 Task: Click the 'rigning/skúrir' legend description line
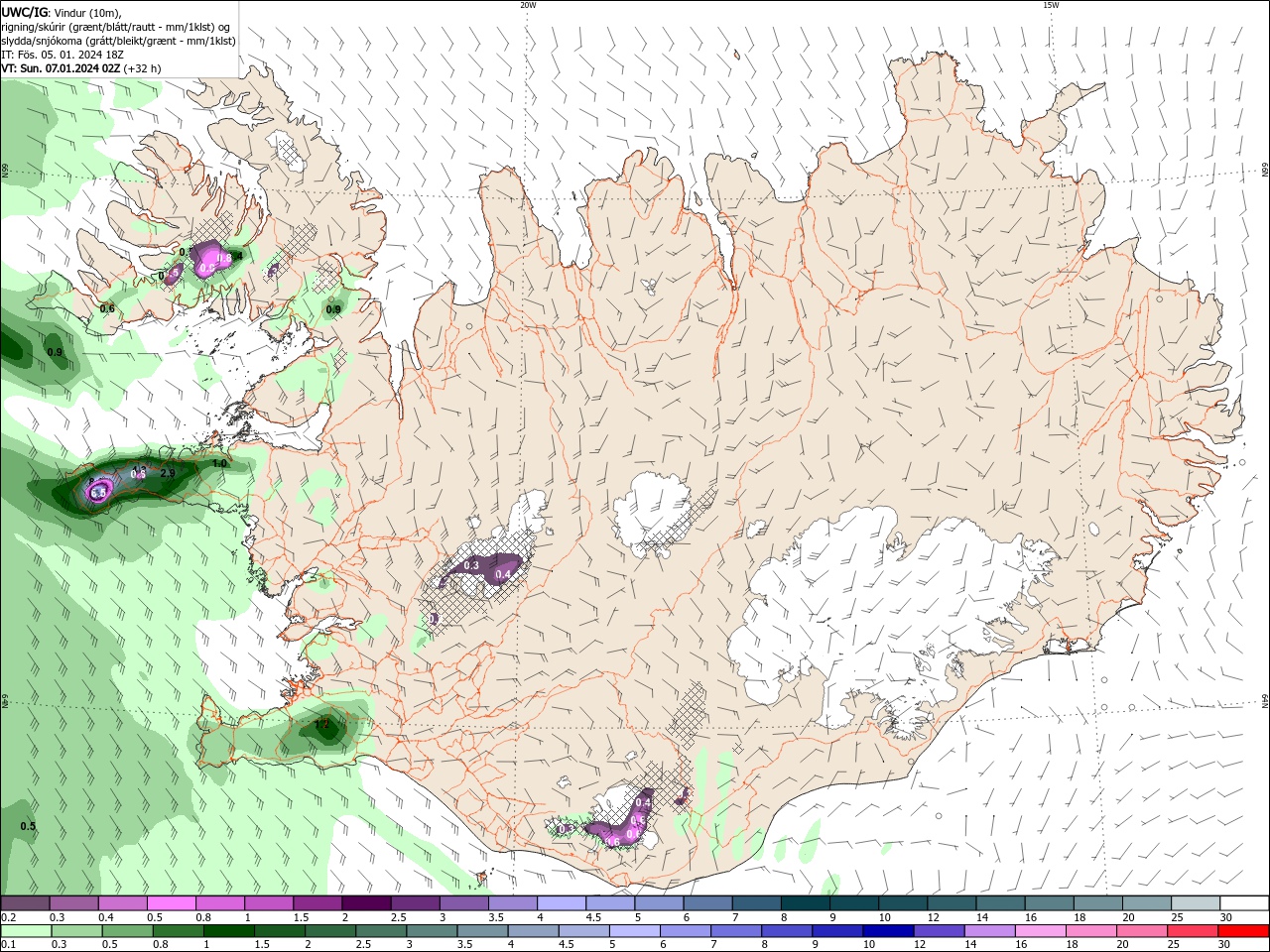[x=116, y=27]
